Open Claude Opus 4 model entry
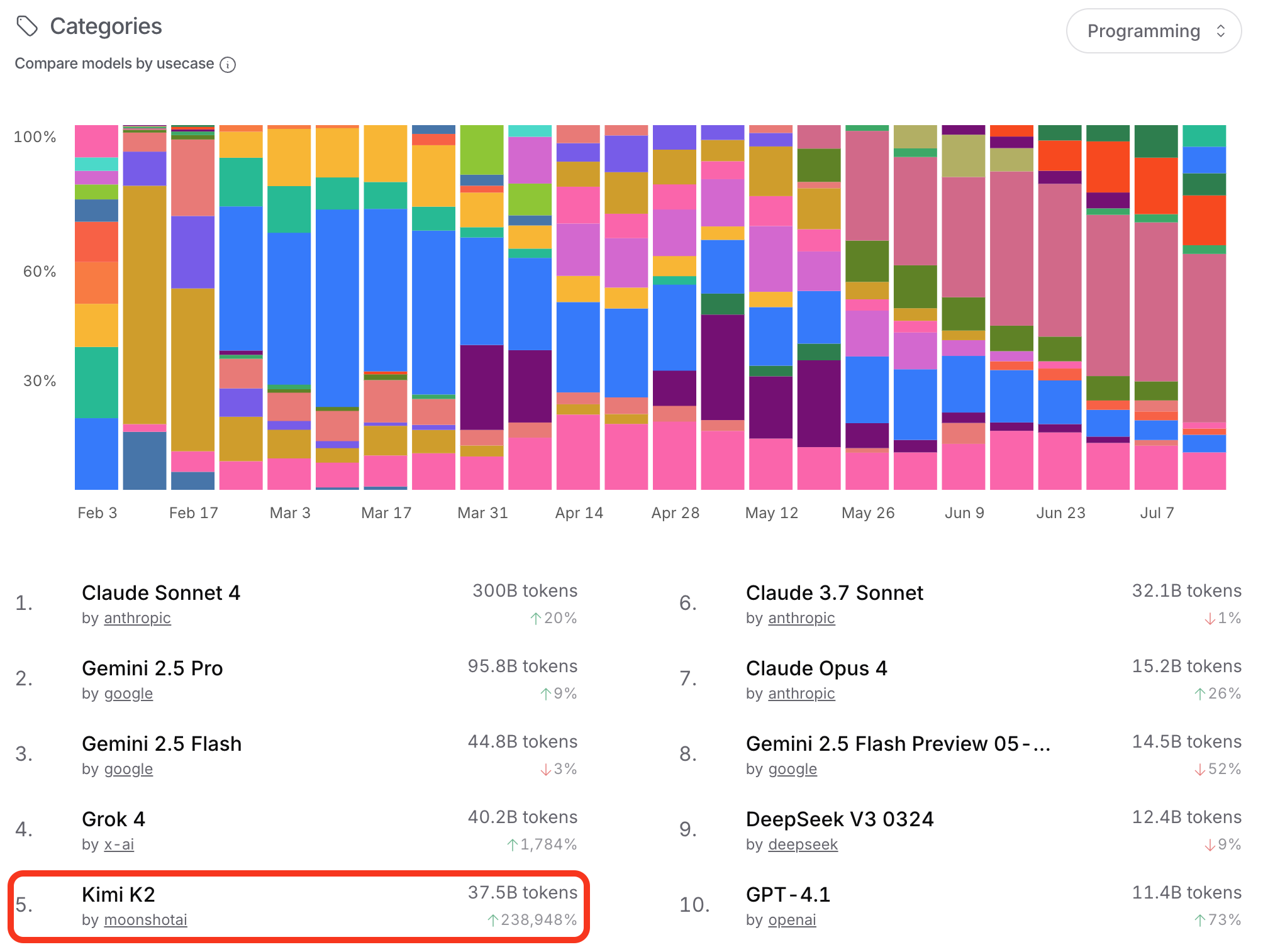This screenshot has height=952, width=1263. (816, 668)
